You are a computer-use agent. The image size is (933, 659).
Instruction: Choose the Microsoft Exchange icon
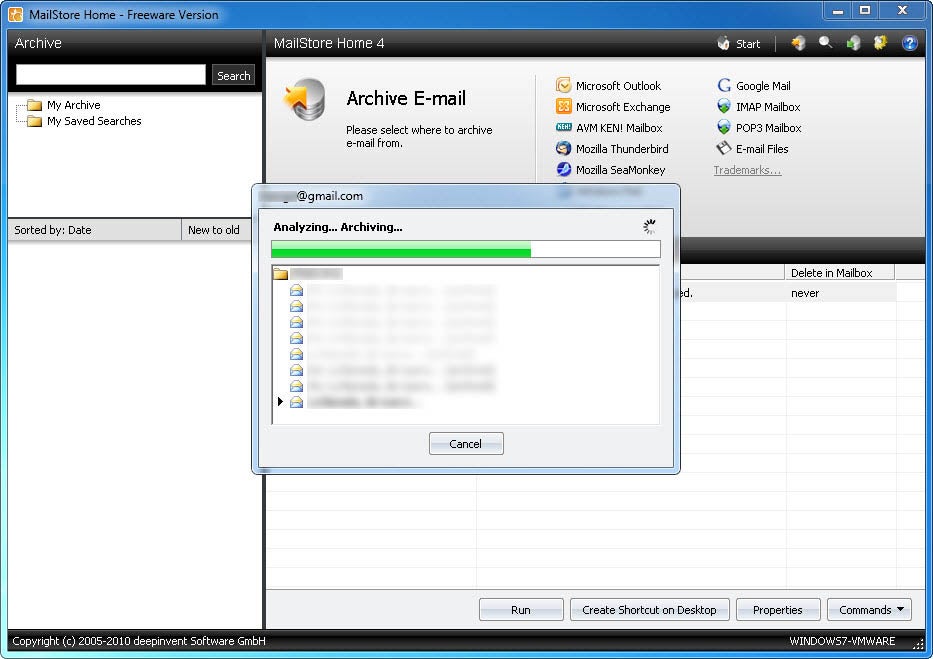(x=563, y=106)
